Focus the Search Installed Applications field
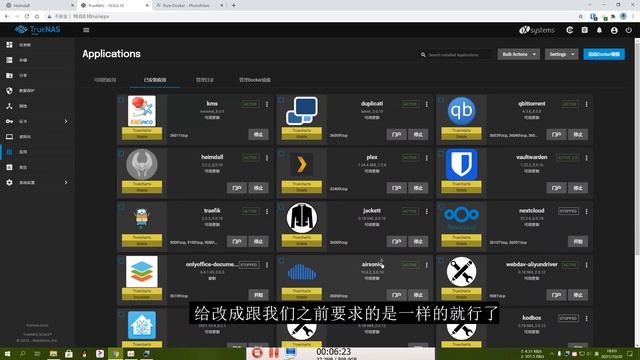This screenshot has height=360, width=640. click(456, 54)
